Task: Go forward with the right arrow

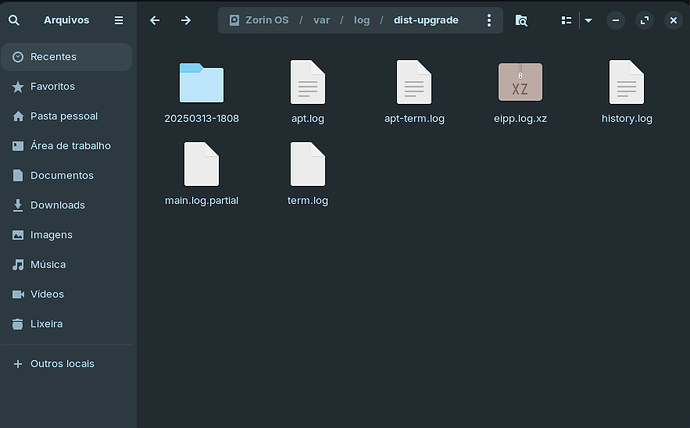Action: click(x=186, y=20)
